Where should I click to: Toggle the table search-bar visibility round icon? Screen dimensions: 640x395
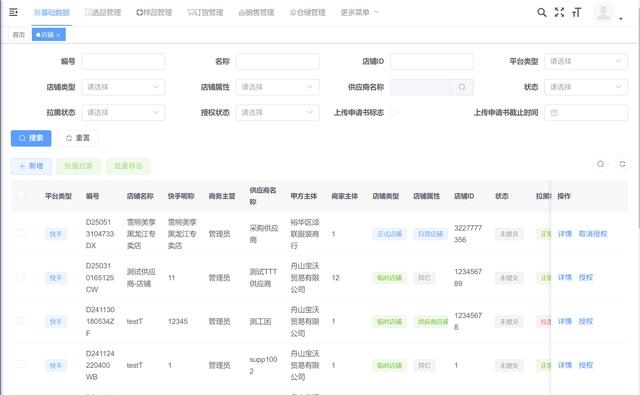click(600, 164)
